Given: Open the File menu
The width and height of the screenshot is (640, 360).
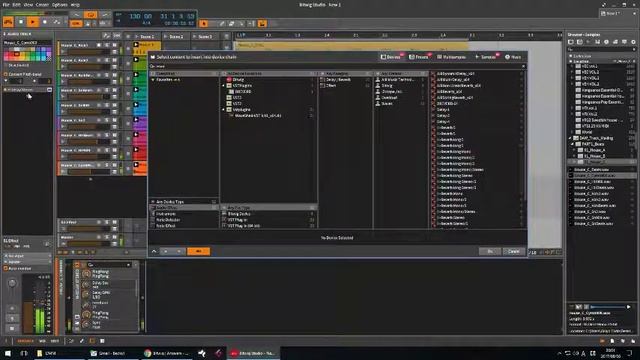Looking at the screenshot, I should 6,4.
